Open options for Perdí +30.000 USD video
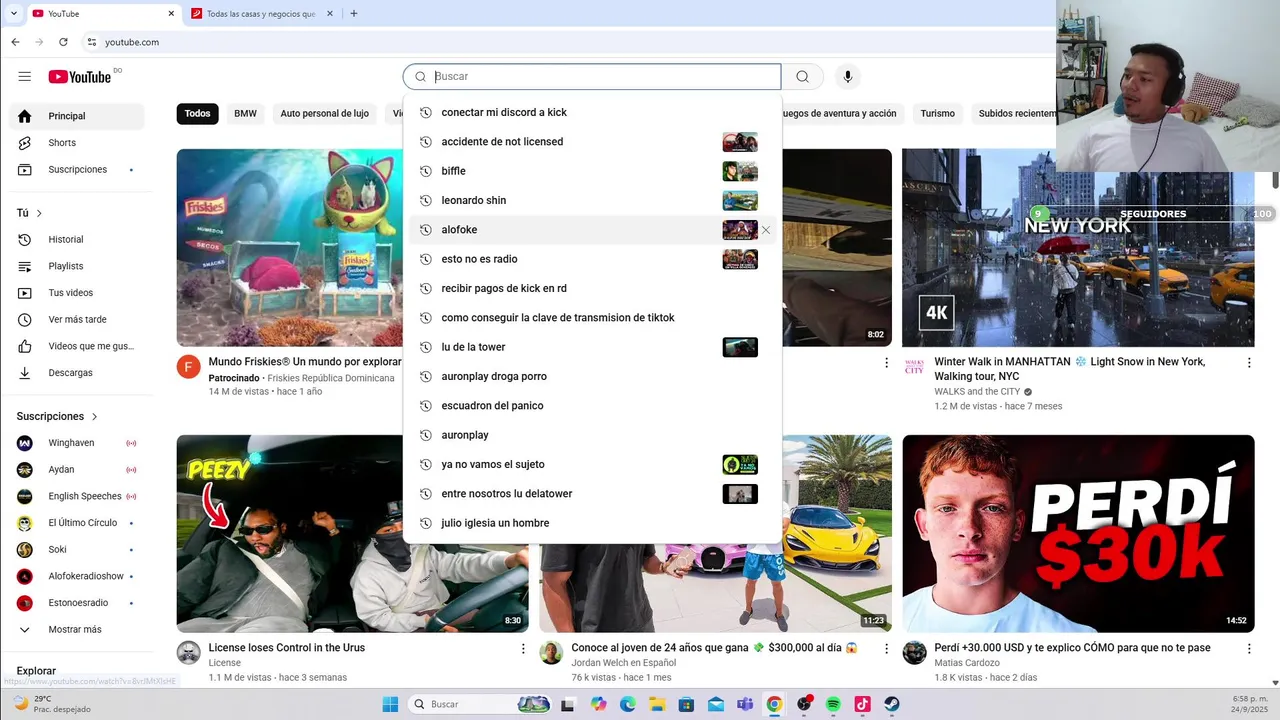The width and height of the screenshot is (1280, 720). pyautogui.click(x=1248, y=649)
